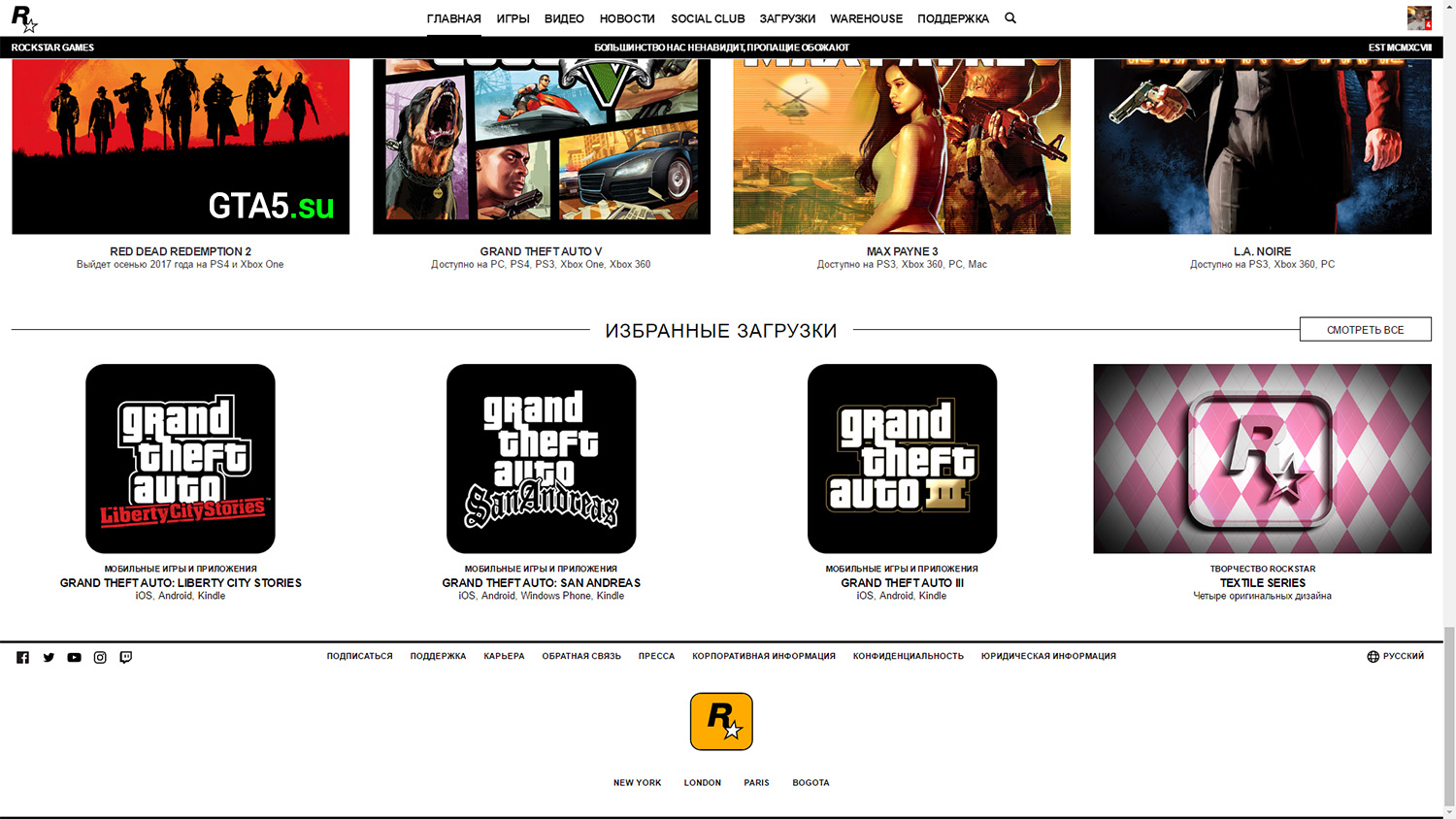Open Rockstar's Twitter icon in footer

[49, 657]
